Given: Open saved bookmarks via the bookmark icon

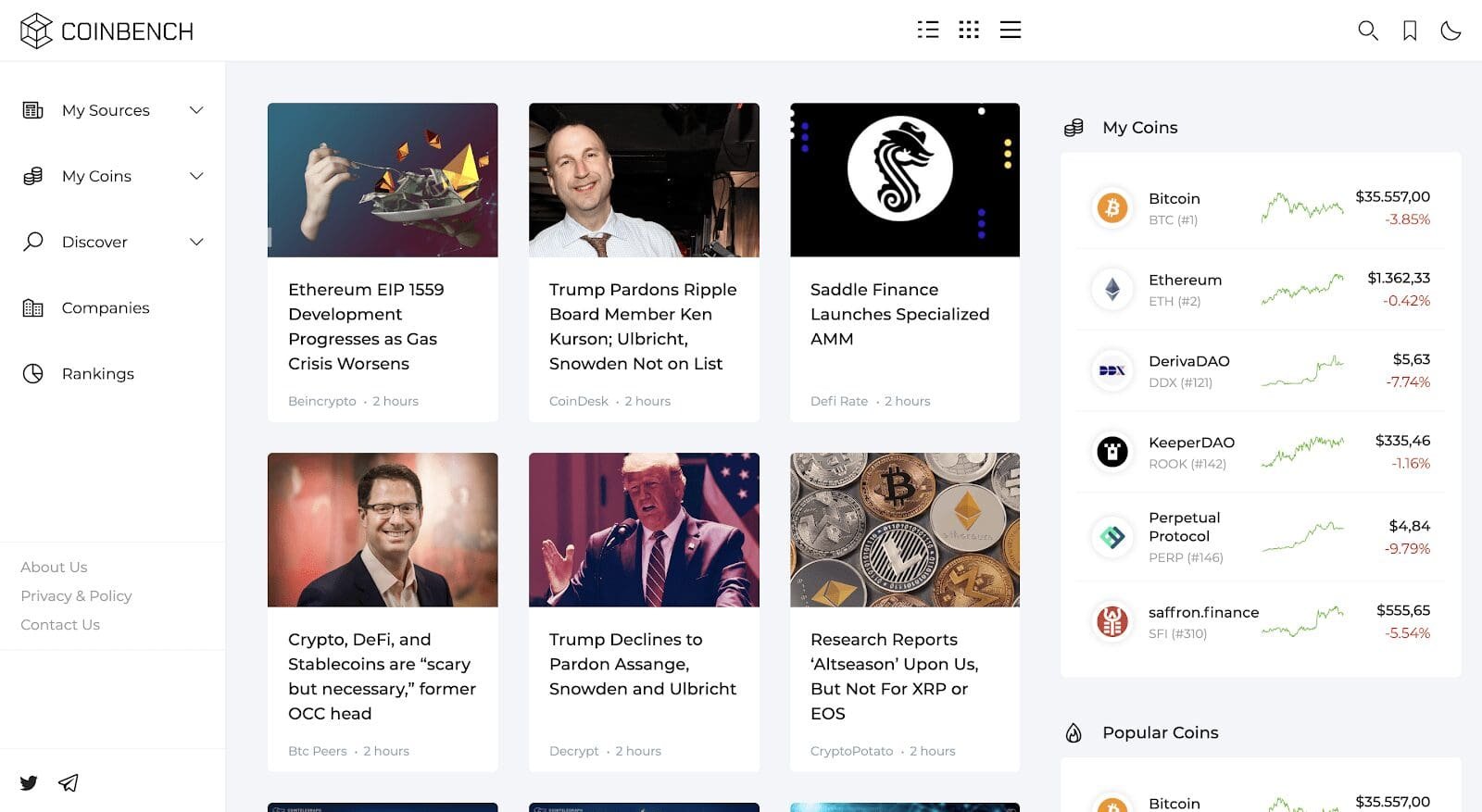Looking at the screenshot, I should point(1410,31).
